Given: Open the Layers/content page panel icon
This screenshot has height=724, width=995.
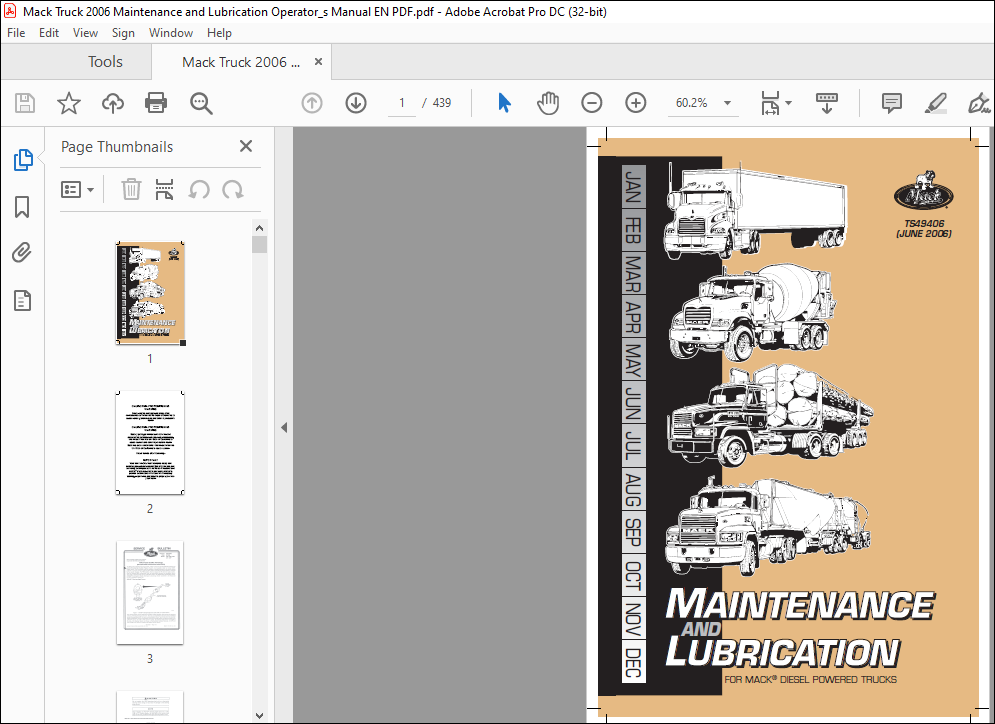Looking at the screenshot, I should (22, 300).
